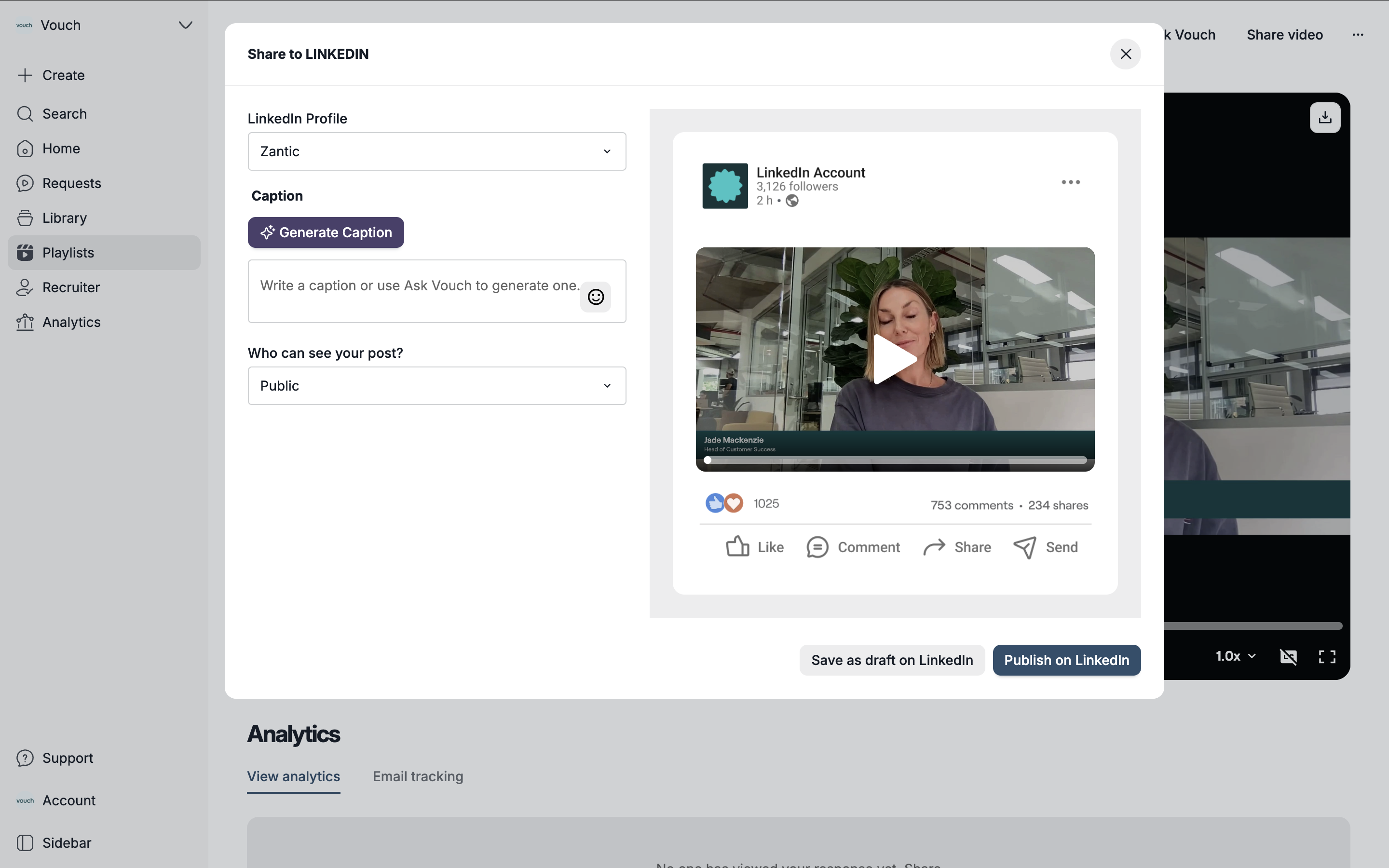1389x868 pixels.
Task: Open the three-dot menu on LinkedIn preview
Action: tap(1071, 183)
